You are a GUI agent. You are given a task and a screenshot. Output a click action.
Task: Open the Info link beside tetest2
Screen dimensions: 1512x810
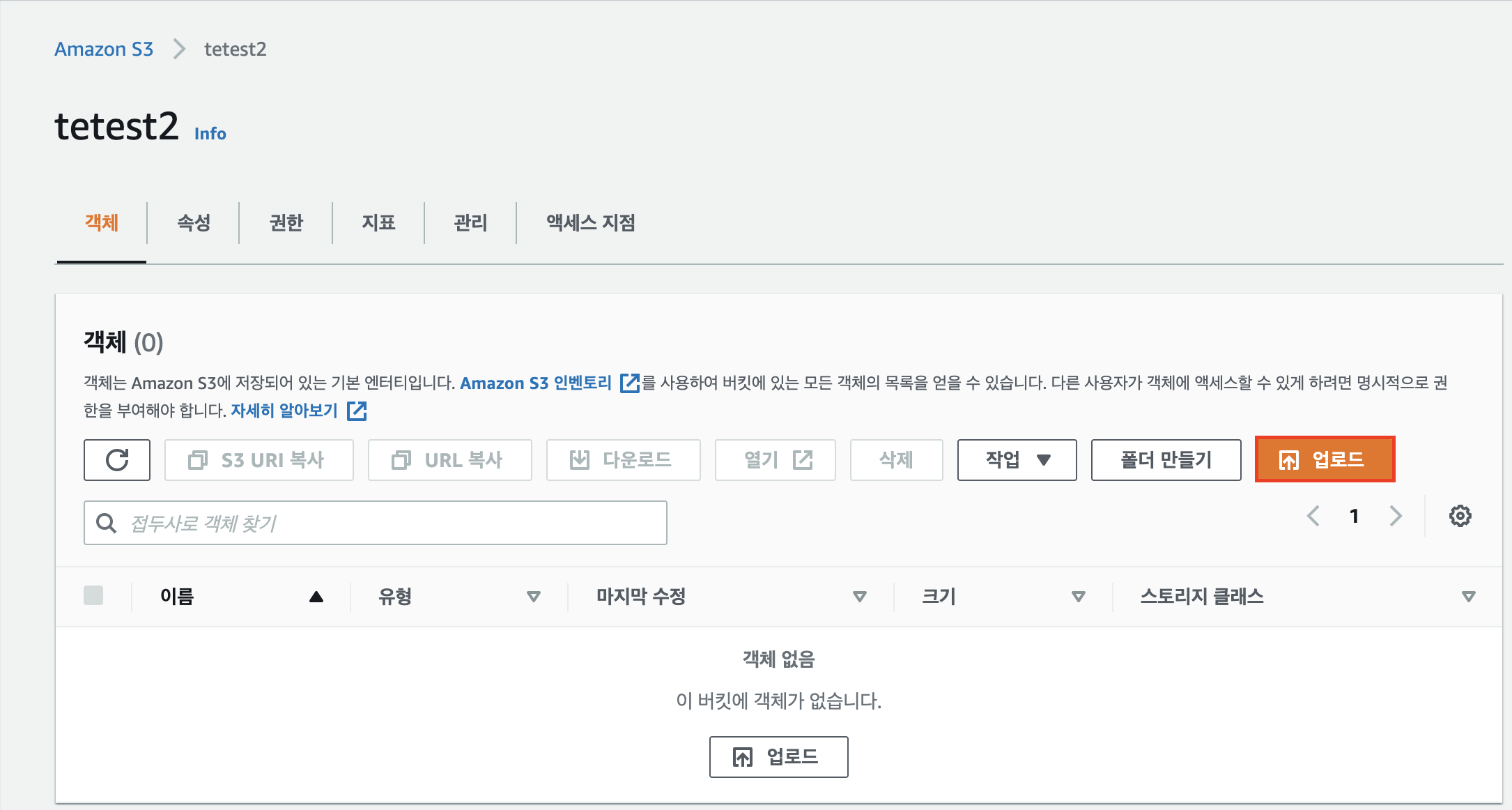[210, 134]
